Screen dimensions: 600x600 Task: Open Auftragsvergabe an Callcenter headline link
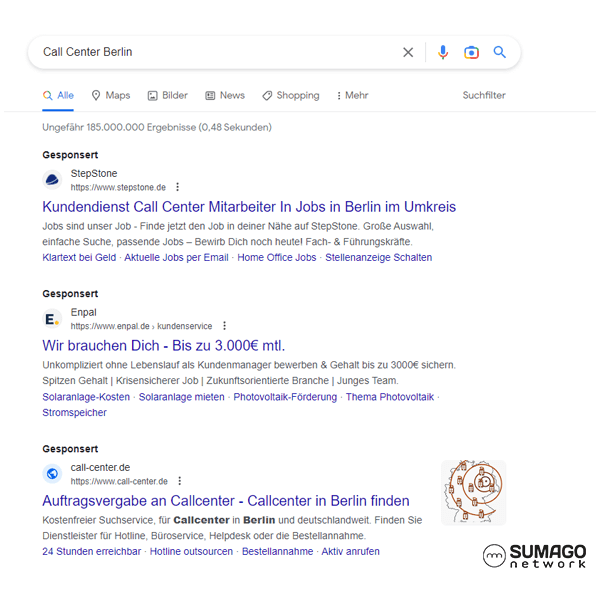(226, 501)
